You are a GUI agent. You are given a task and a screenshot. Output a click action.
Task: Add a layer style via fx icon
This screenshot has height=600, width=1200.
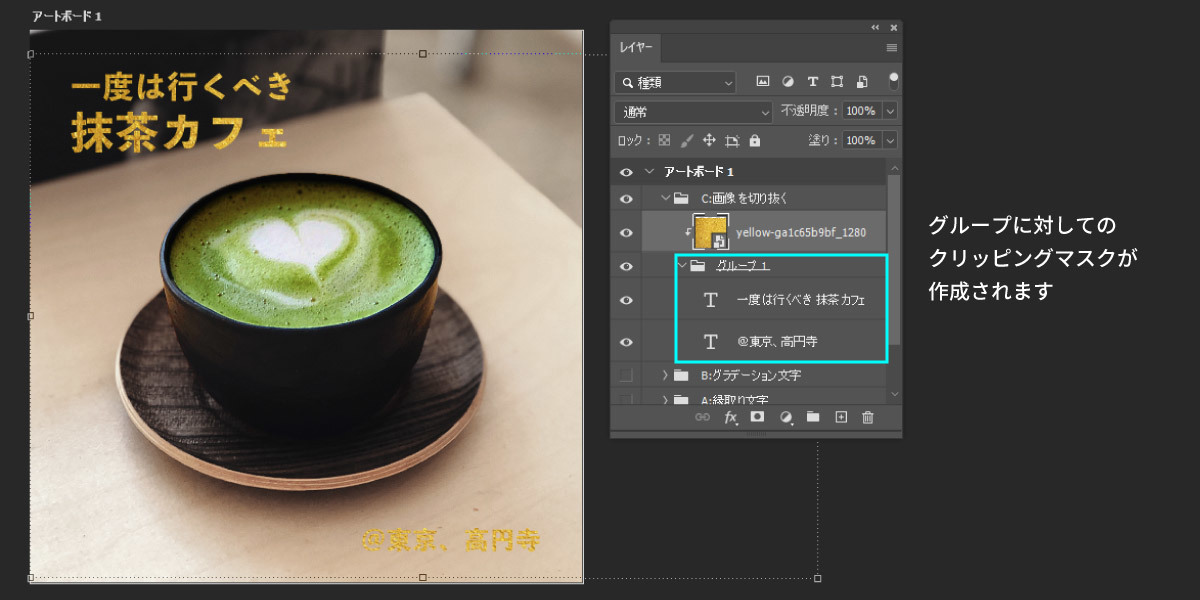731,417
